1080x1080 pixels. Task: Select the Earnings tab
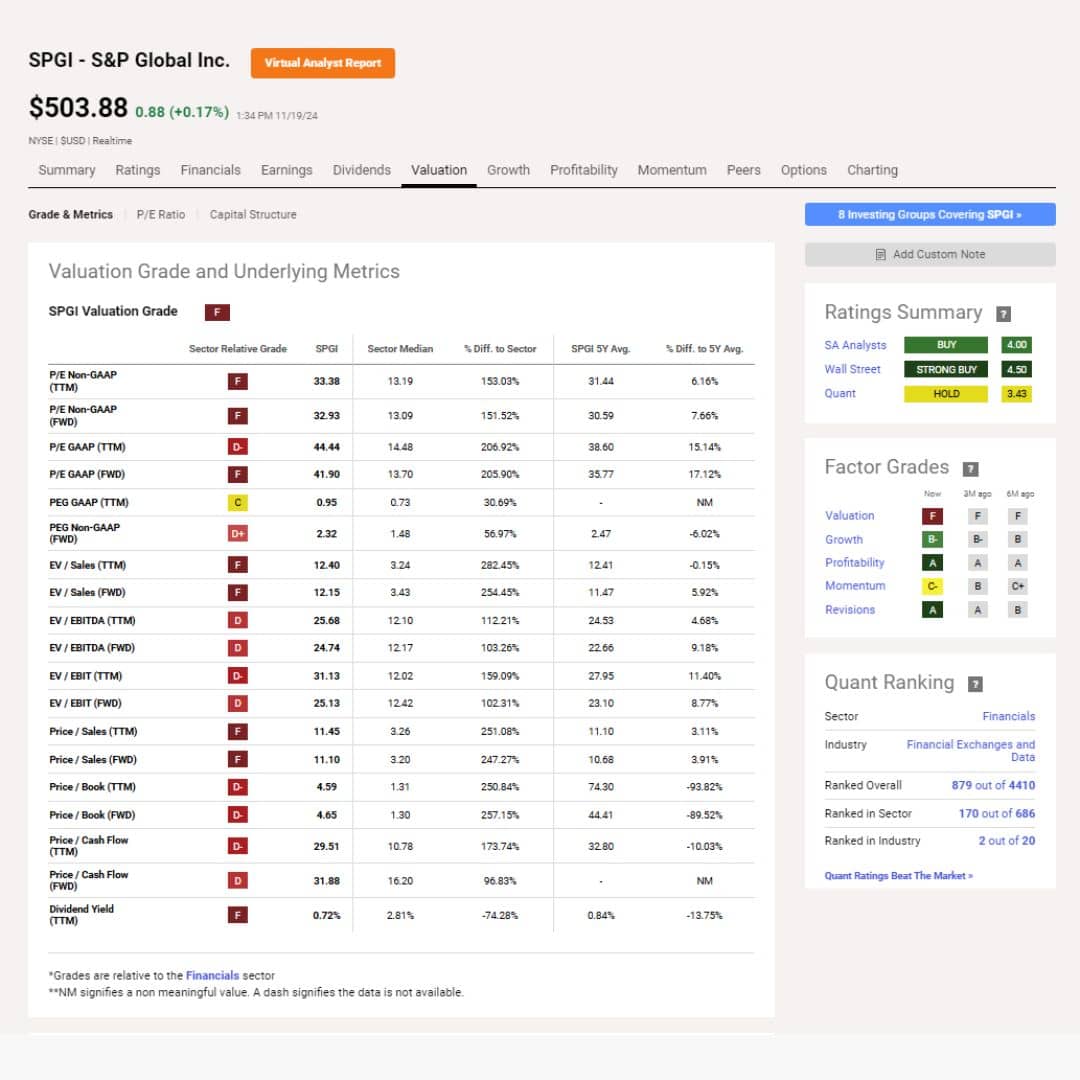coord(287,170)
